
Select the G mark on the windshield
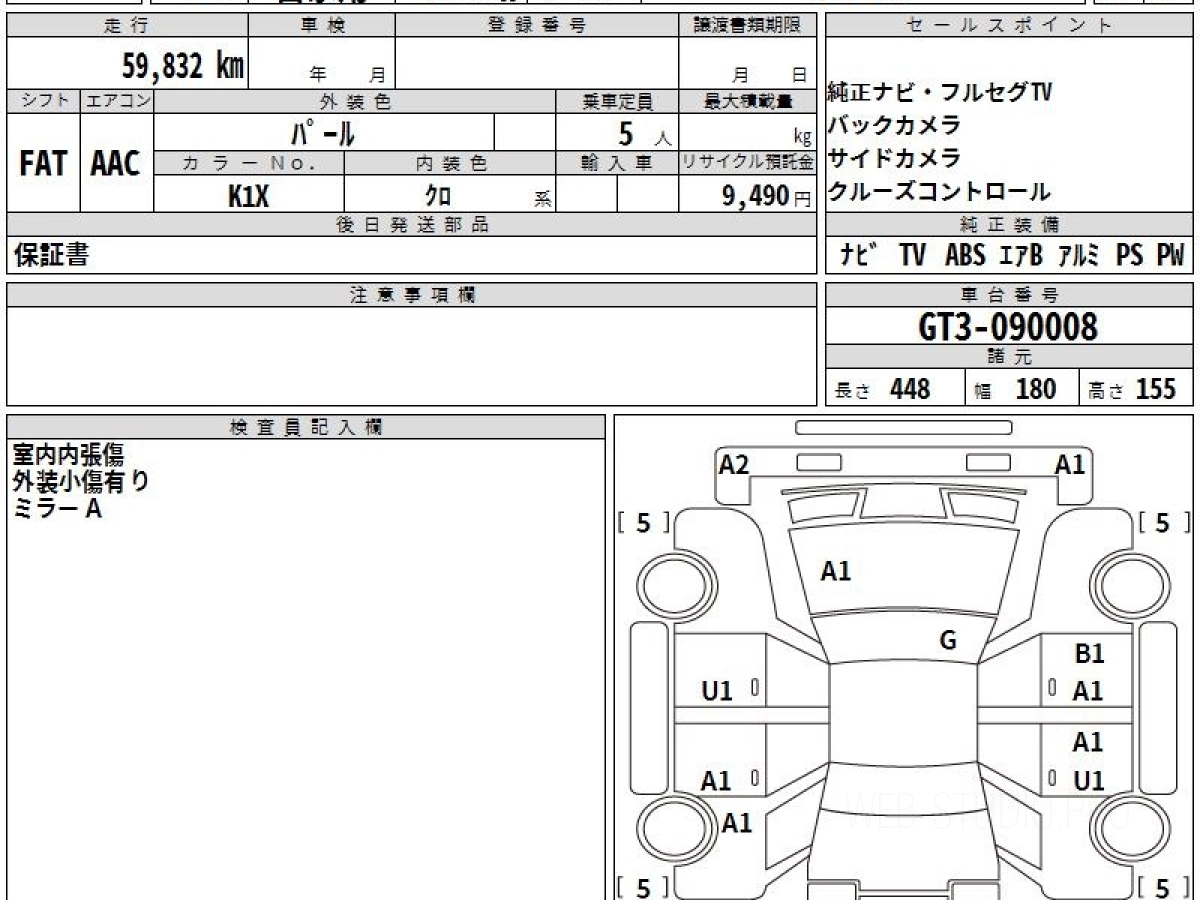tap(948, 641)
